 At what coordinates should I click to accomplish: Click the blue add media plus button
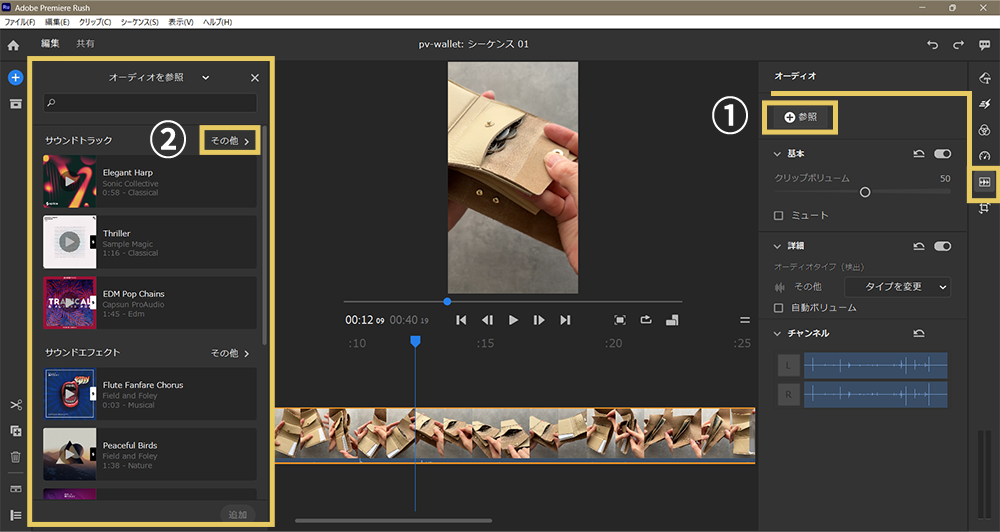click(x=15, y=78)
